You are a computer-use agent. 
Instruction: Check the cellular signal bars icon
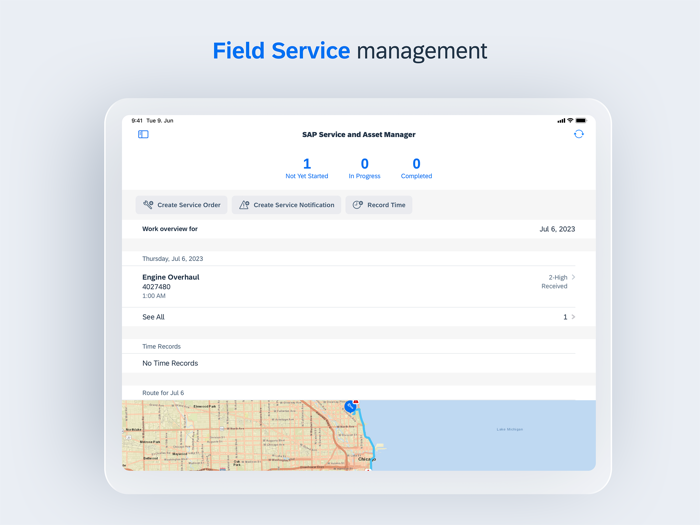[561, 121]
